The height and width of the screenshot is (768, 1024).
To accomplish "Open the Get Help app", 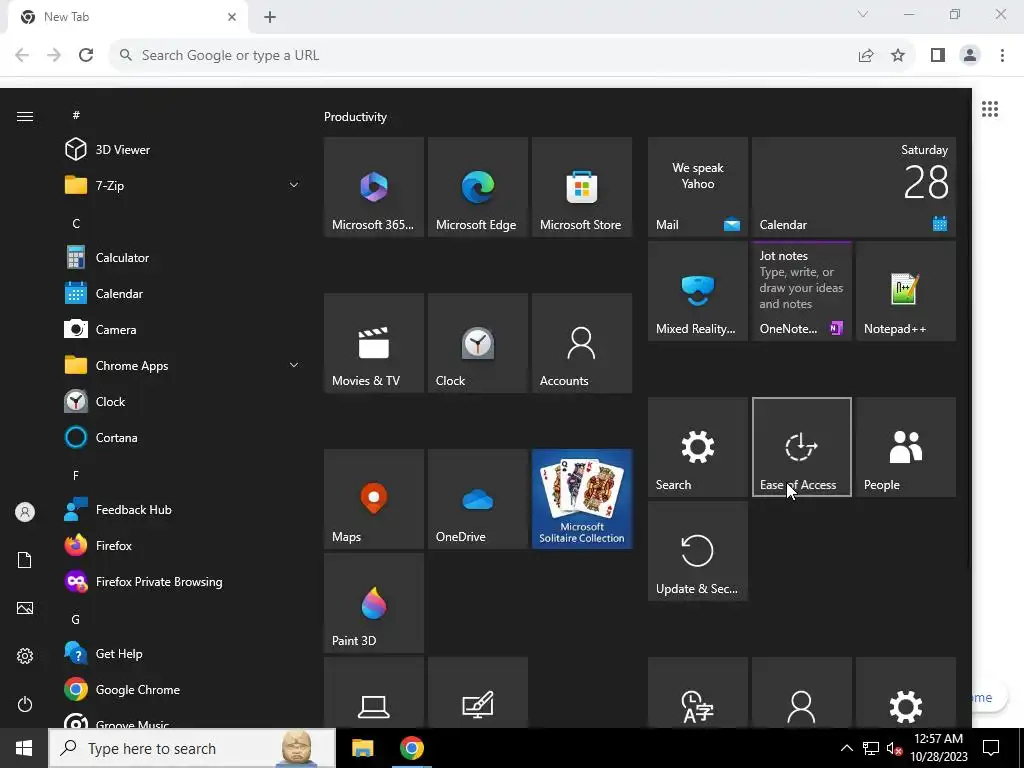I will pyautogui.click(x=183, y=653).
